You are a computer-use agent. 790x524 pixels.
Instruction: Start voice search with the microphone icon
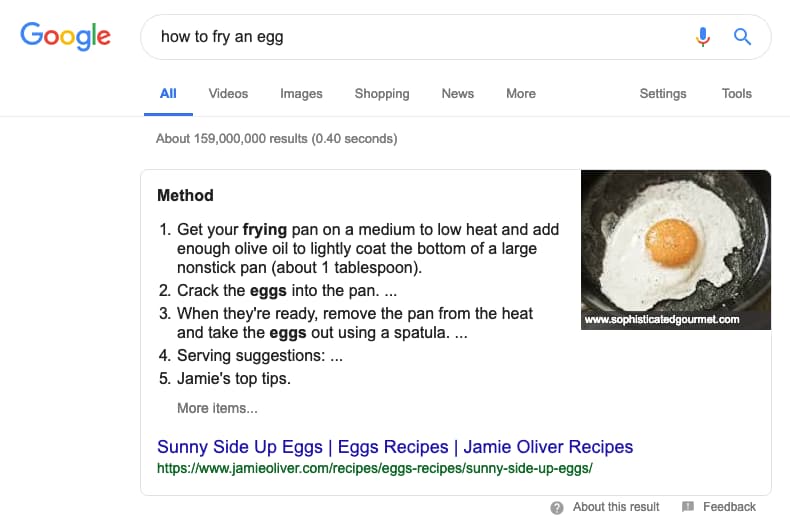click(x=702, y=37)
